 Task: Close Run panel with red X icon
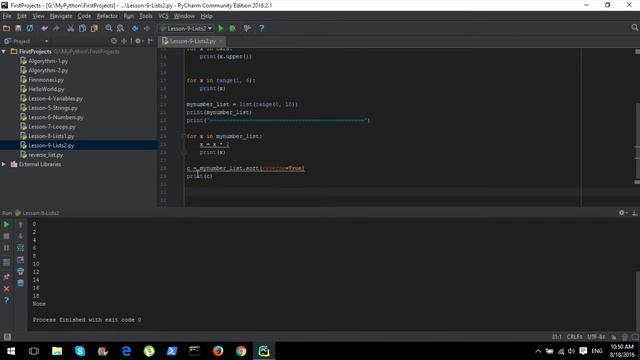click(6, 289)
